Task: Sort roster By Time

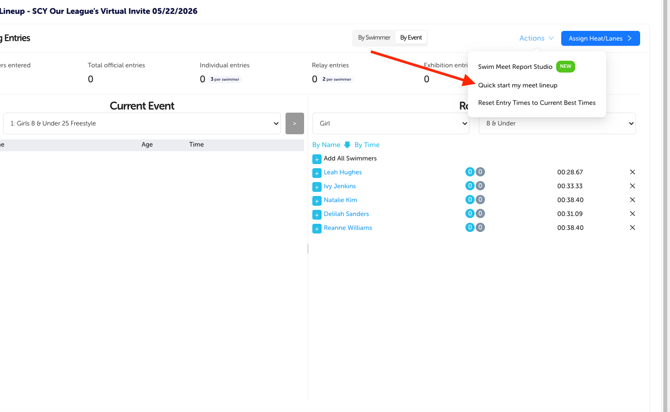Action: click(367, 145)
